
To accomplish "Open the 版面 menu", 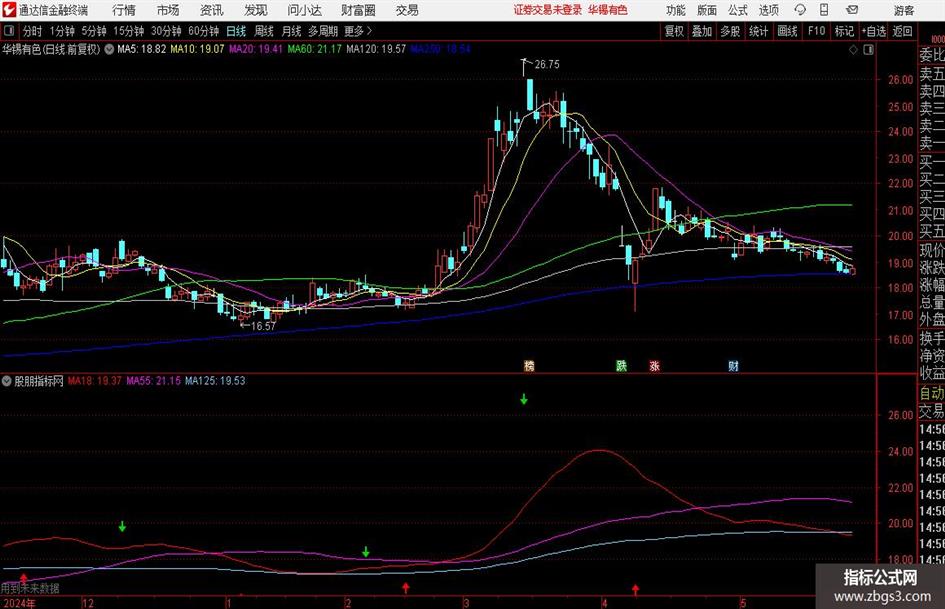I will pyautogui.click(x=706, y=10).
